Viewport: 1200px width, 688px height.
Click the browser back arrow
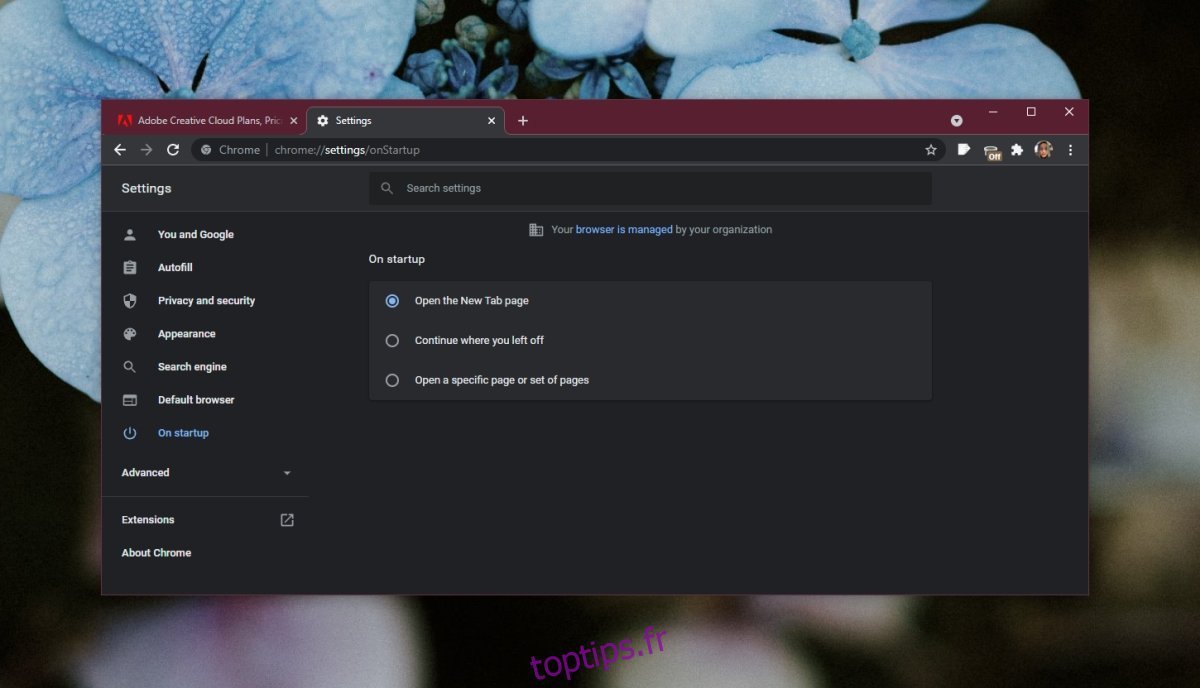click(120, 150)
